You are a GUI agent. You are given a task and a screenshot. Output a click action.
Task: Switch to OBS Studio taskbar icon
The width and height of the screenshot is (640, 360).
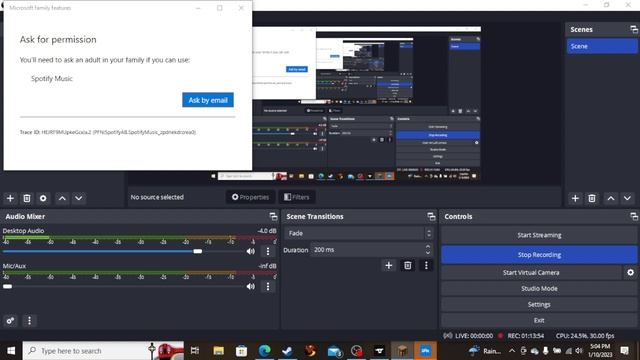(x=357, y=351)
